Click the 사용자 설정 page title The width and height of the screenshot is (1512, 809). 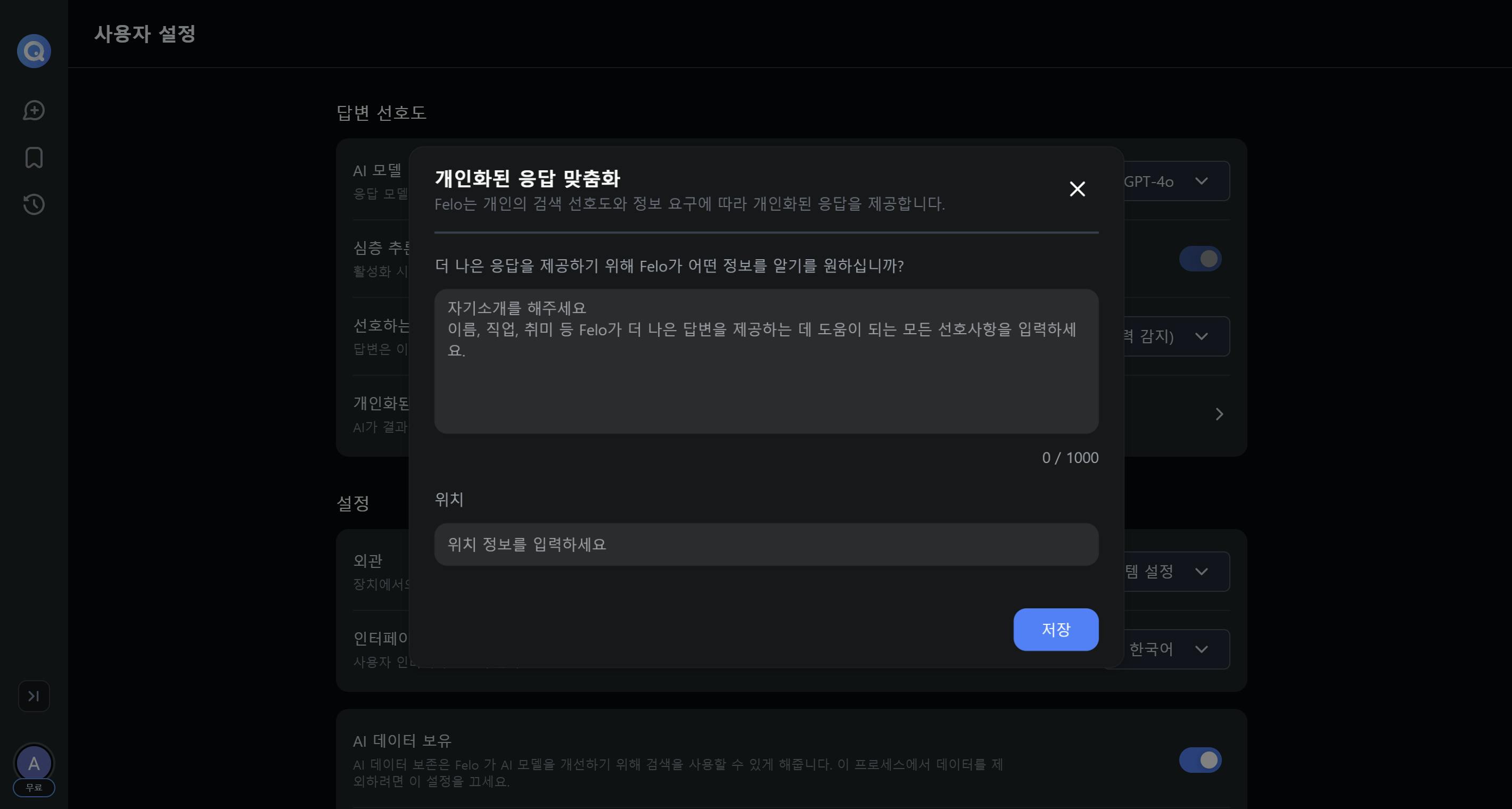[145, 34]
